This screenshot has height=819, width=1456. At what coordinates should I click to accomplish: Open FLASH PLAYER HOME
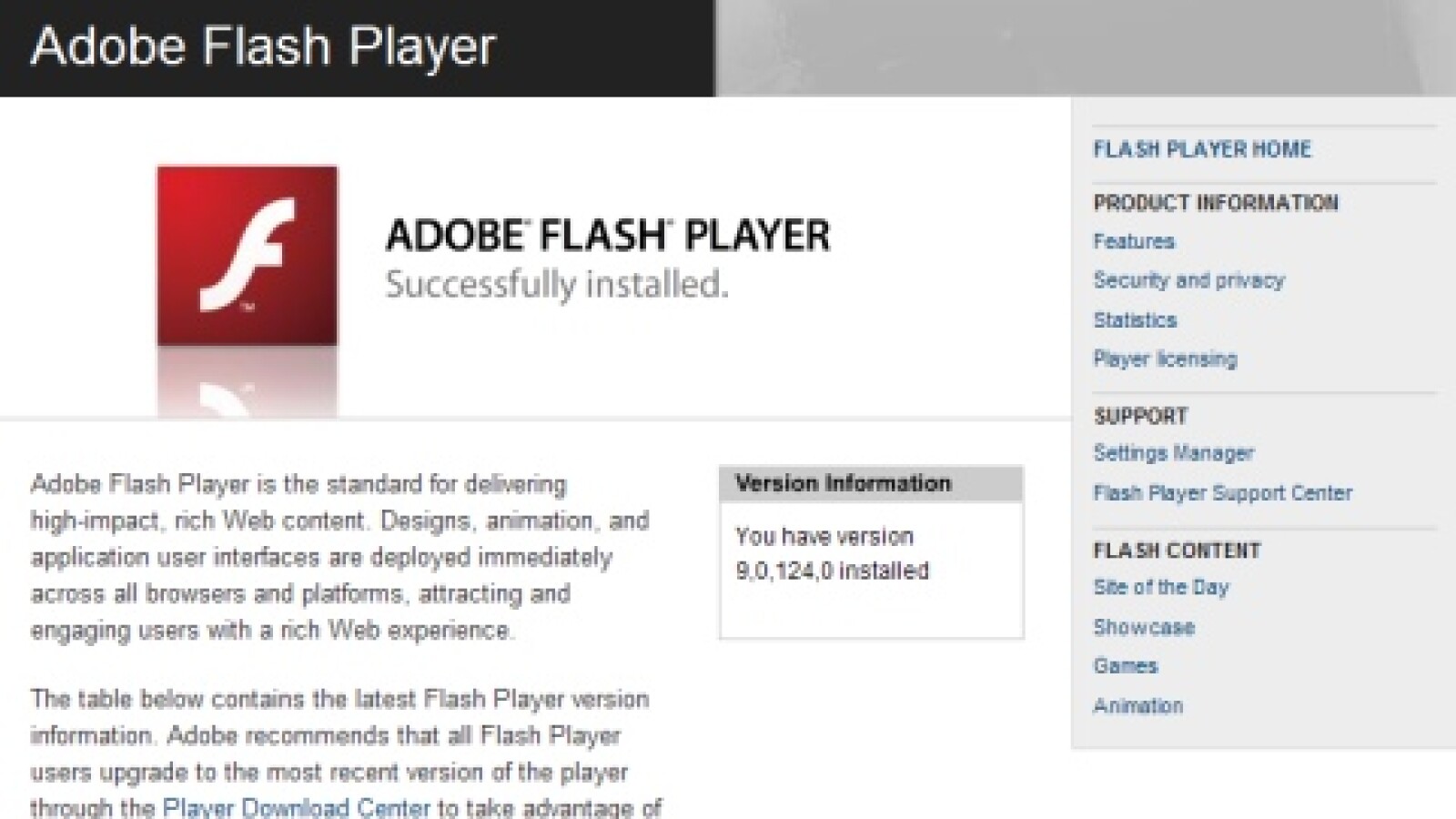[x=1201, y=148]
